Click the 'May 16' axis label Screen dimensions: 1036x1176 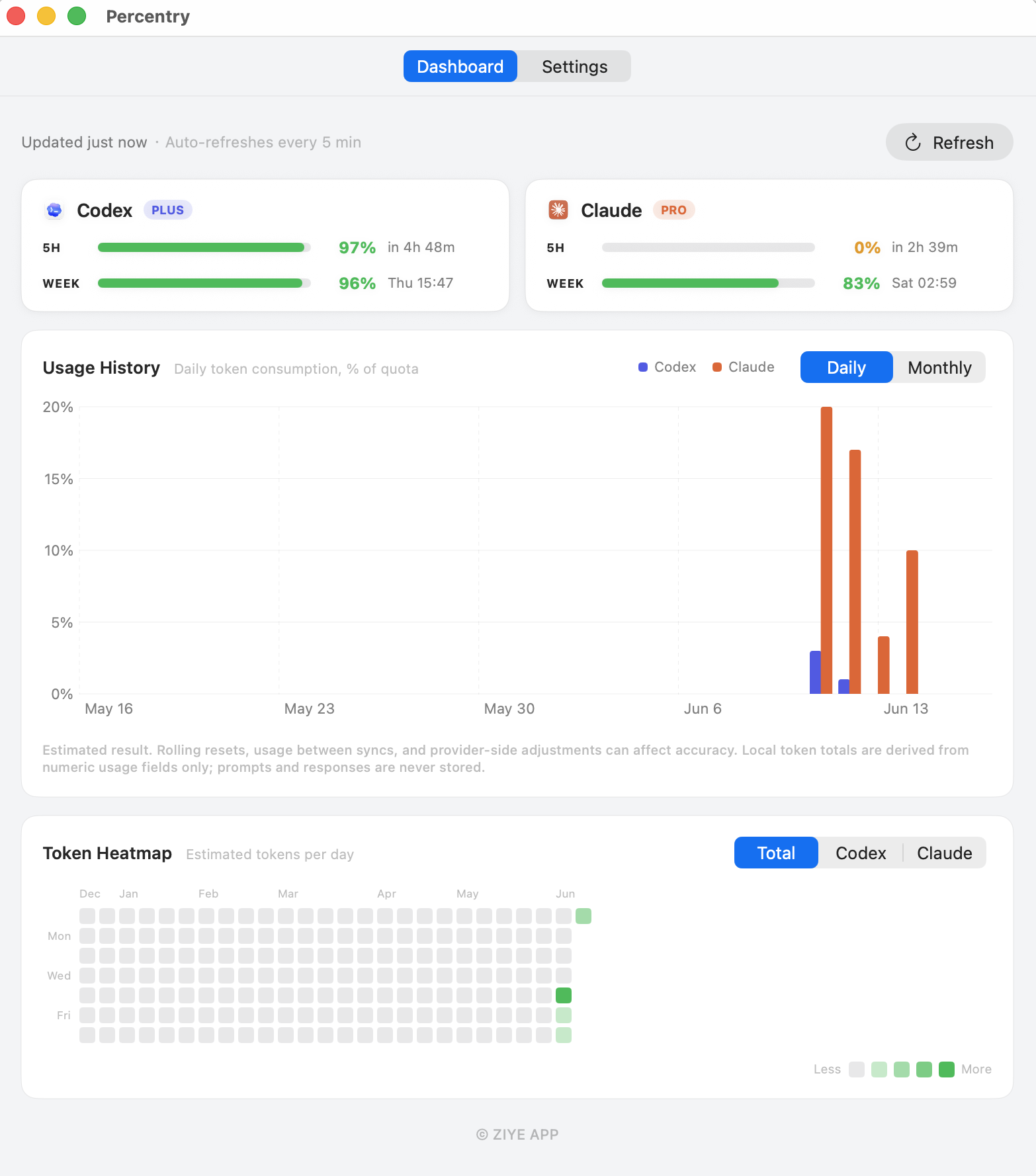pyautogui.click(x=109, y=709)
